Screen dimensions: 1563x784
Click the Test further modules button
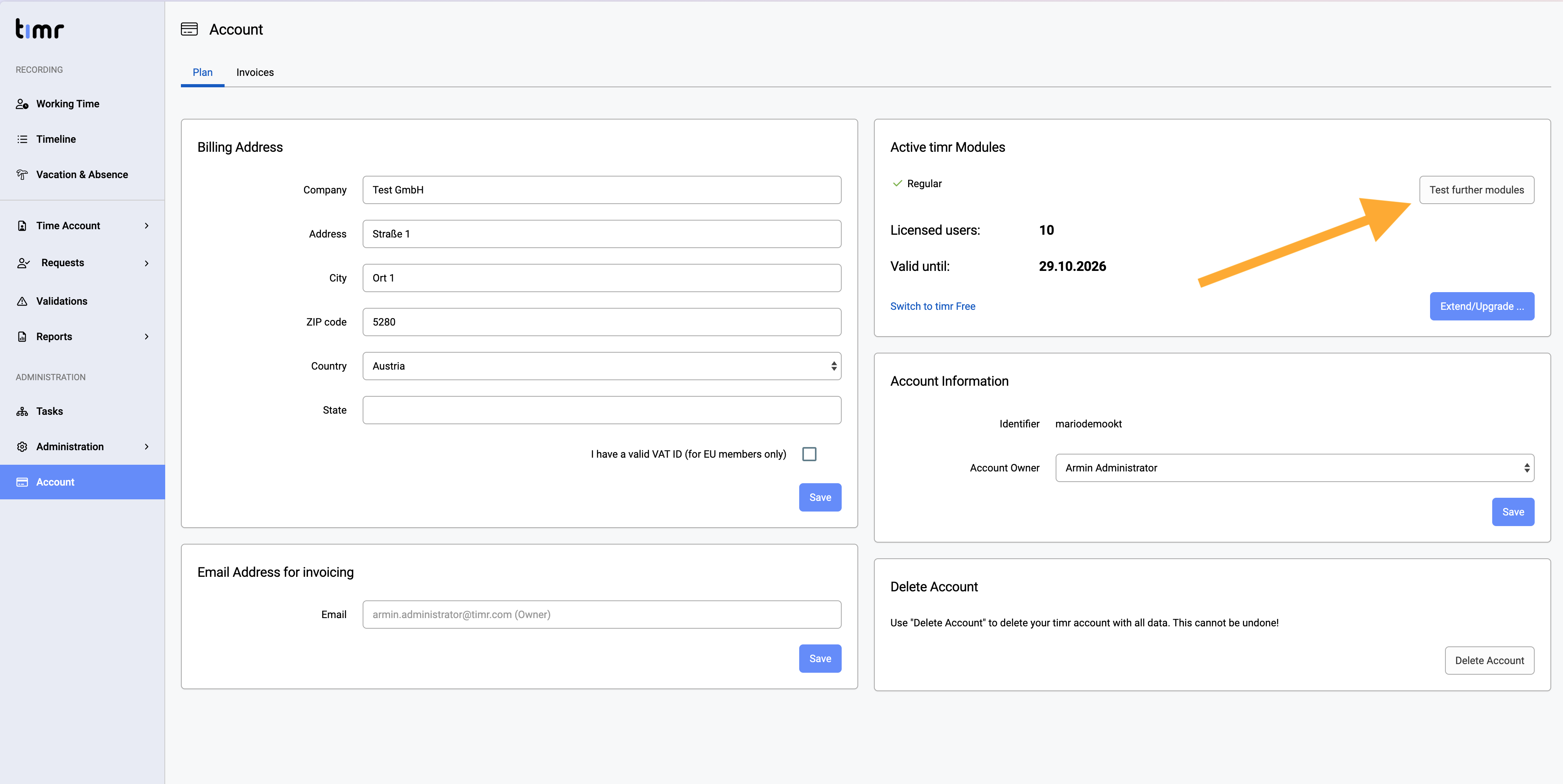1476,190
